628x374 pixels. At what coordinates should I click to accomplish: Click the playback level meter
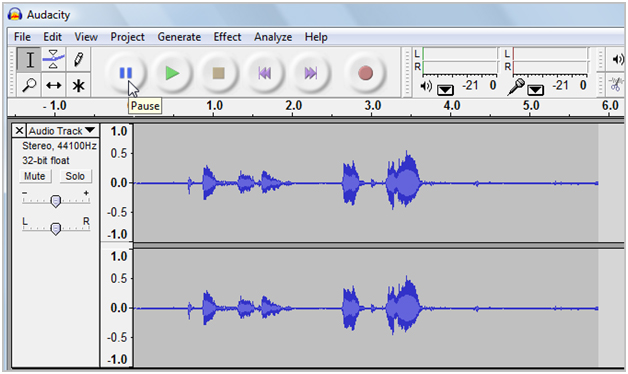[460, 60]
